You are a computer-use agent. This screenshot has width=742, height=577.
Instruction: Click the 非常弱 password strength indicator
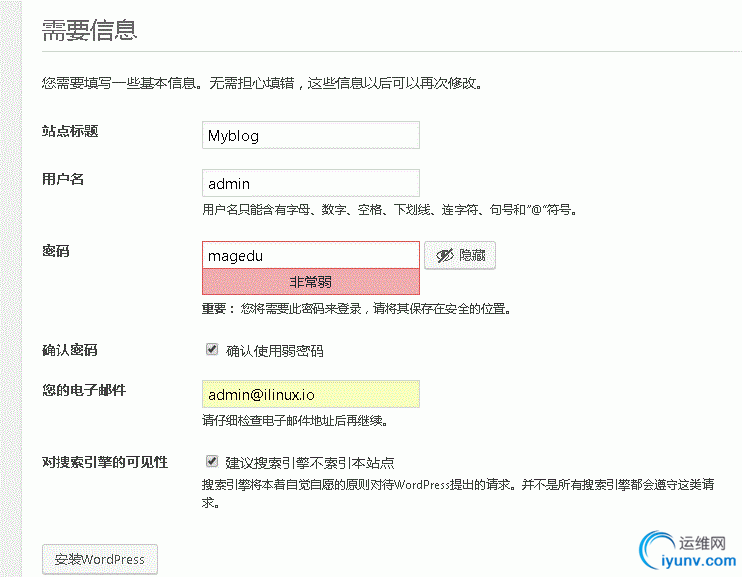[x=310, y=282]
